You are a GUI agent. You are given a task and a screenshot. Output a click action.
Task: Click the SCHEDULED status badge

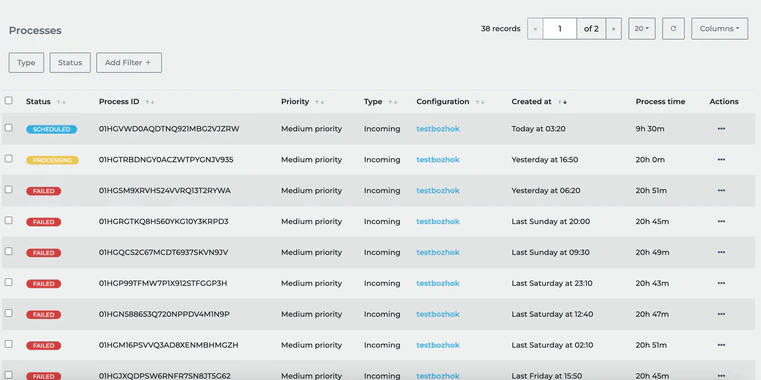click(x=51, y=130)
